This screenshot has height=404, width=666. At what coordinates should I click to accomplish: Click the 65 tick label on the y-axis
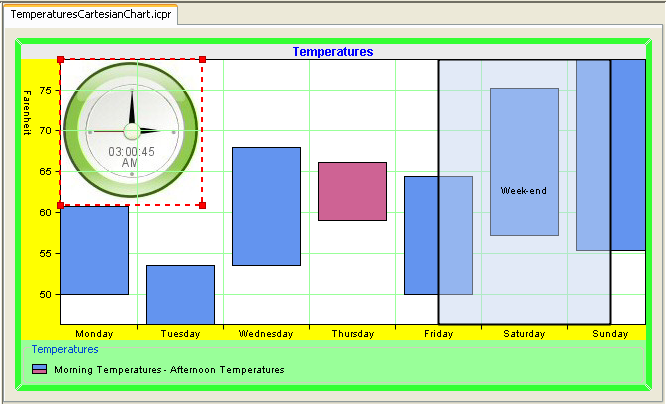(x=45, y=171)
